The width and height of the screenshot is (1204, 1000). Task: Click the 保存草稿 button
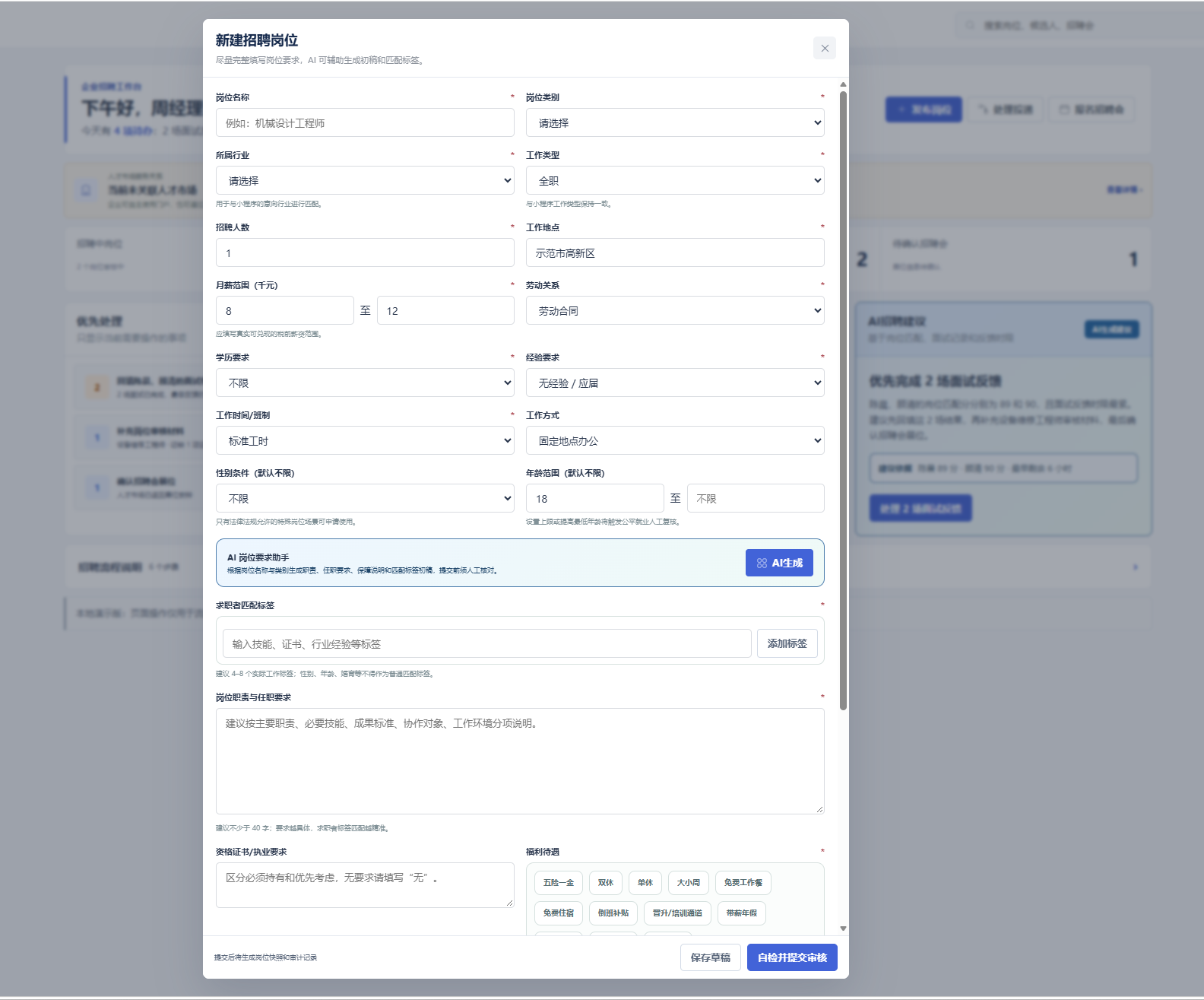click(x=710, y=957)
